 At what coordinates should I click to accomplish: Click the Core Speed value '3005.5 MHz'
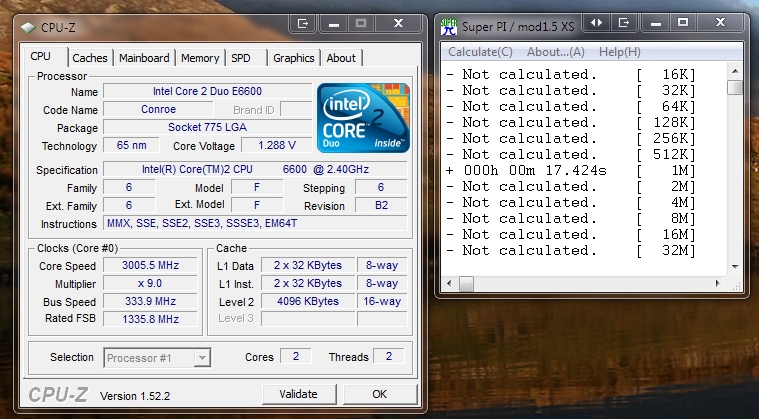[151, 265]
